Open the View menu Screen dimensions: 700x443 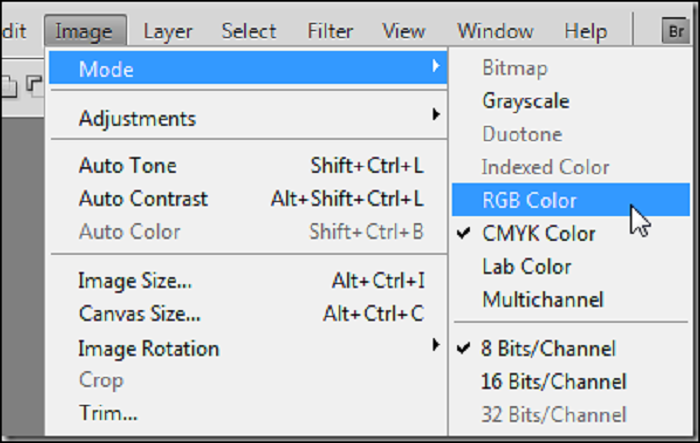pyautogui.click(x=403, y=32)
